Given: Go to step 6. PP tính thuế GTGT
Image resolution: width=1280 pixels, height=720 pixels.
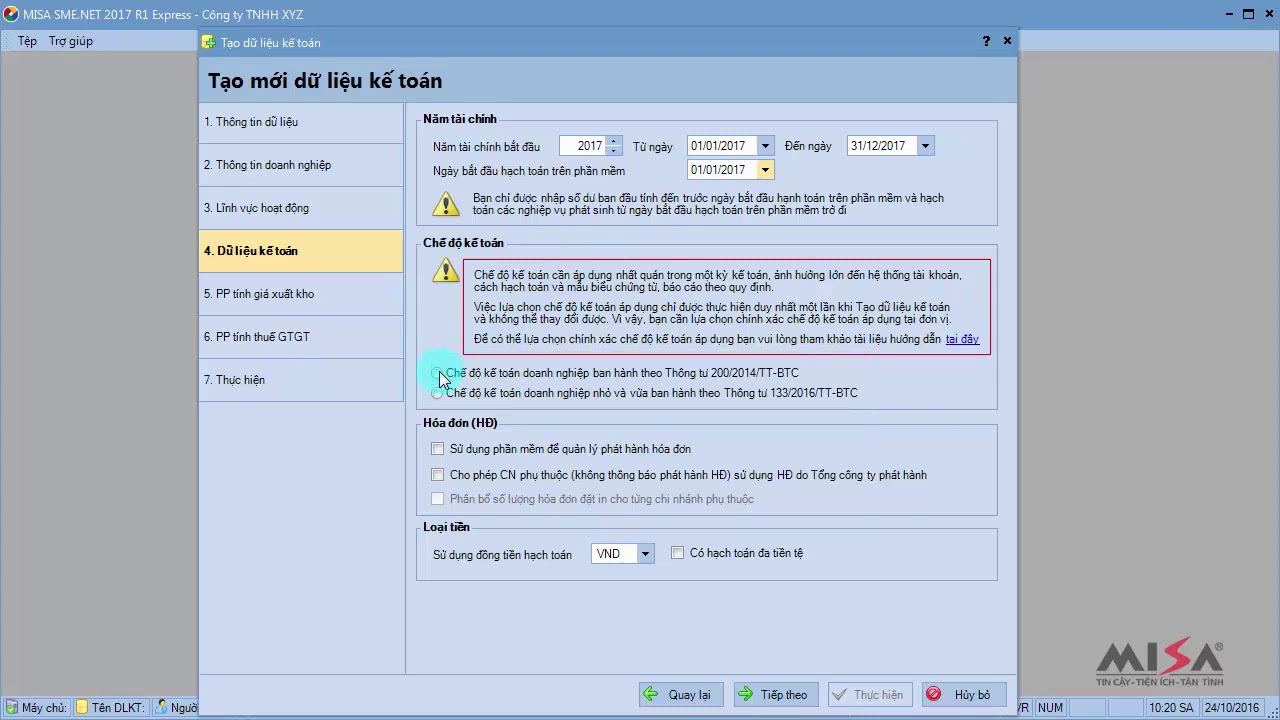Looking at the screenshot, I should click(301, 337).
